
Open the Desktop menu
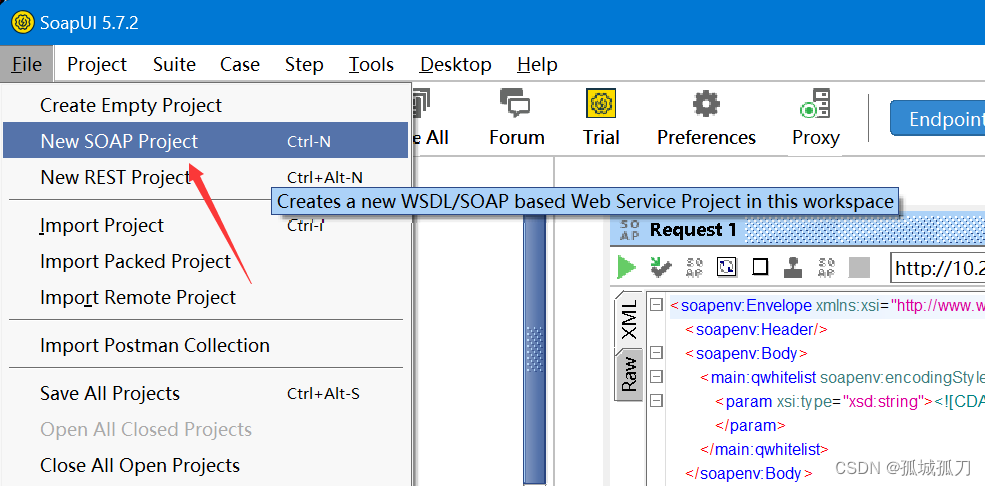(x=455, y=64)
